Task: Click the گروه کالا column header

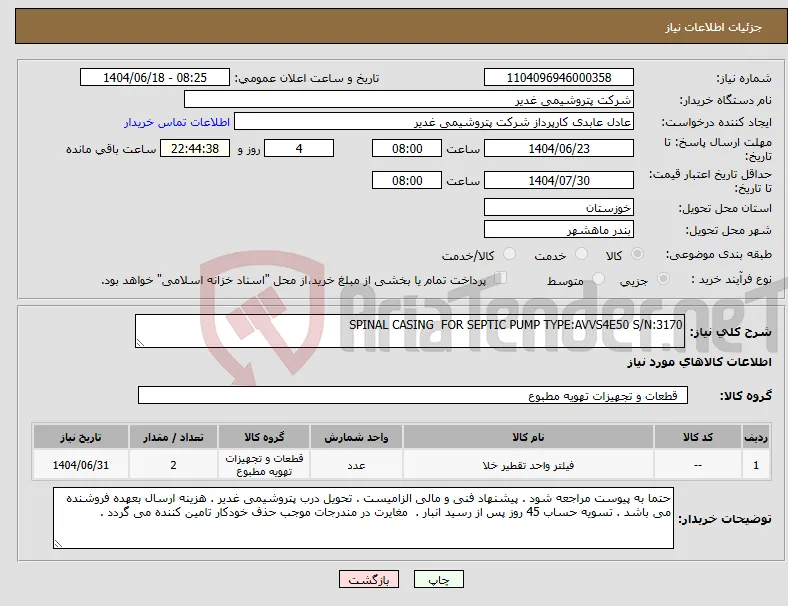Action: 264,437
